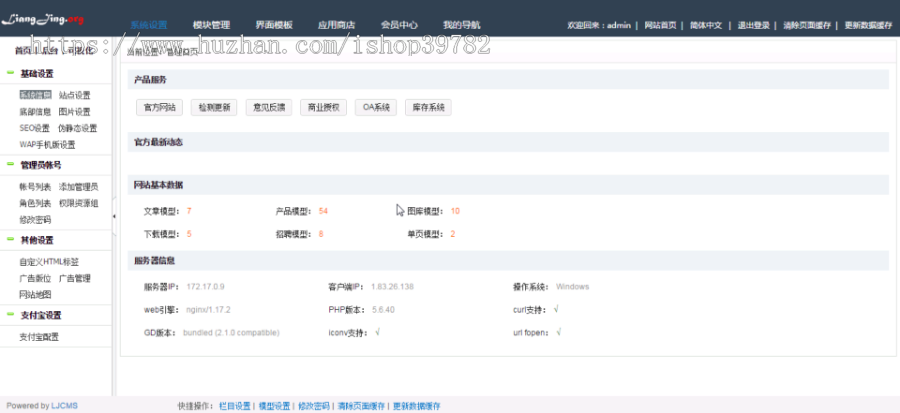
Task: Open 角色列表 in the sidebar
Action: [x=35, y=204]
